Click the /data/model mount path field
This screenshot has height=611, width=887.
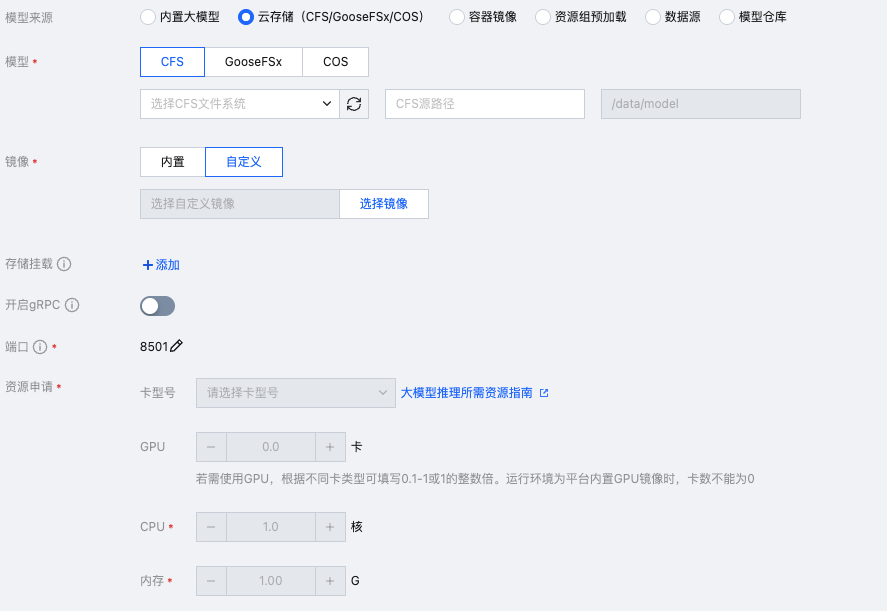pos(701,104)
